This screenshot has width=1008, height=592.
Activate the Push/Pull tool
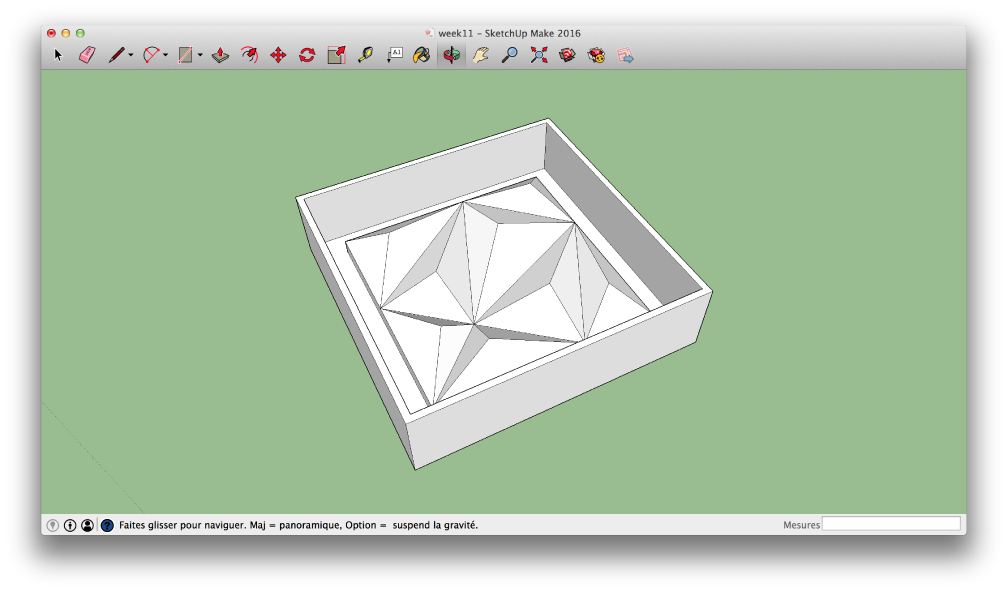pyautogui.click(x=220, y=55)
